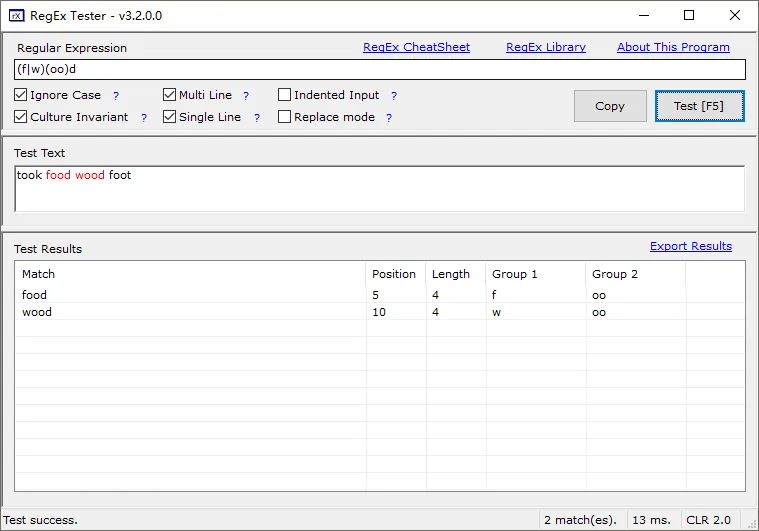Click inside the Regular Expression input field

380,69
